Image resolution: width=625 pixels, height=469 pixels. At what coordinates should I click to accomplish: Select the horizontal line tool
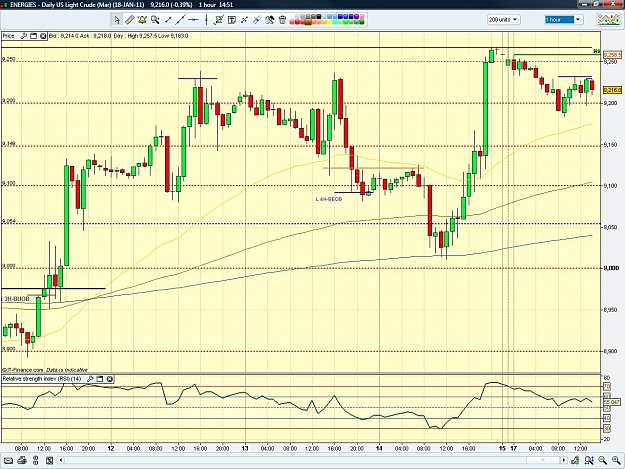pyautogui.click(x=194, y=20)
